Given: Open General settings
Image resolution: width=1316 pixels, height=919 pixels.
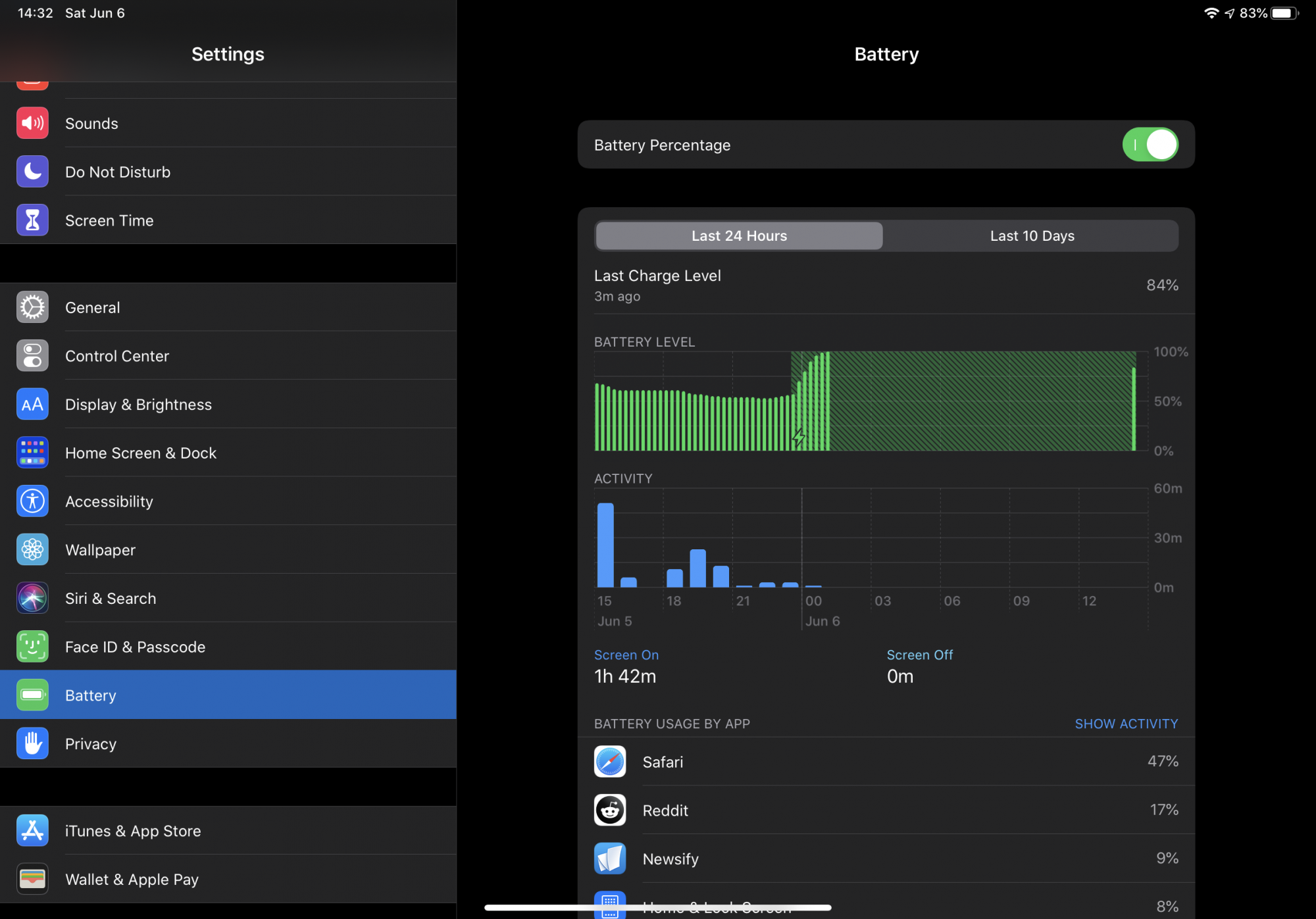Looking at the screenshot, I should coord(228,307).
